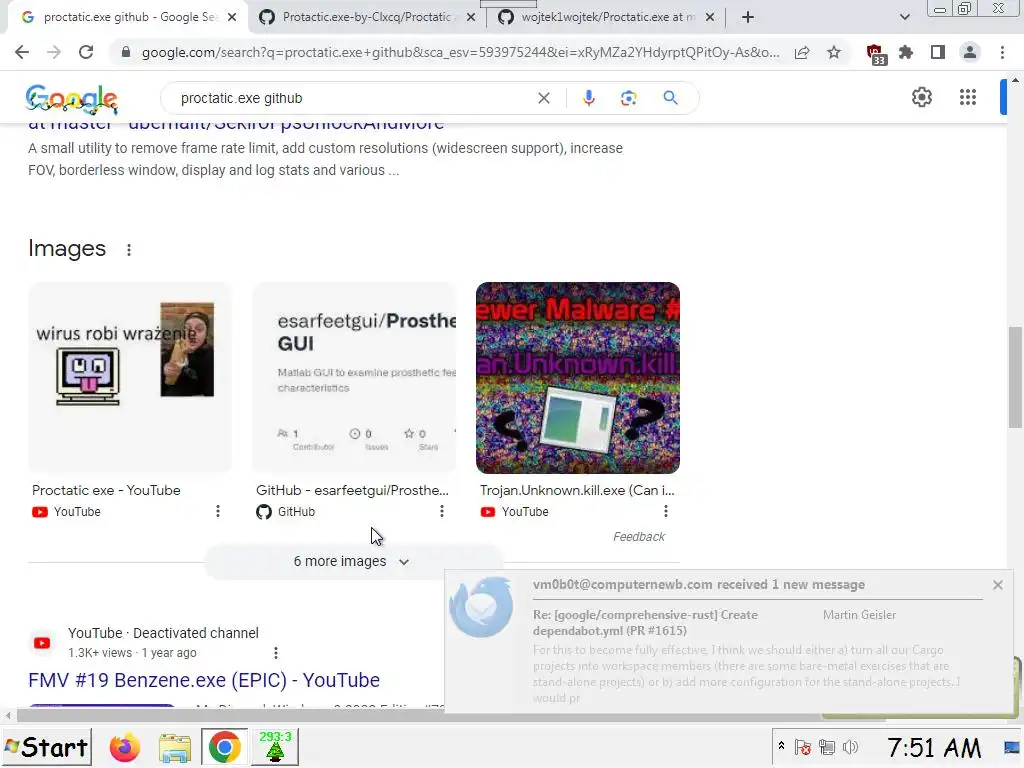Expand the 6 more images button
The width and height of the screenshot is (1024, 768).
coord(353,562)
